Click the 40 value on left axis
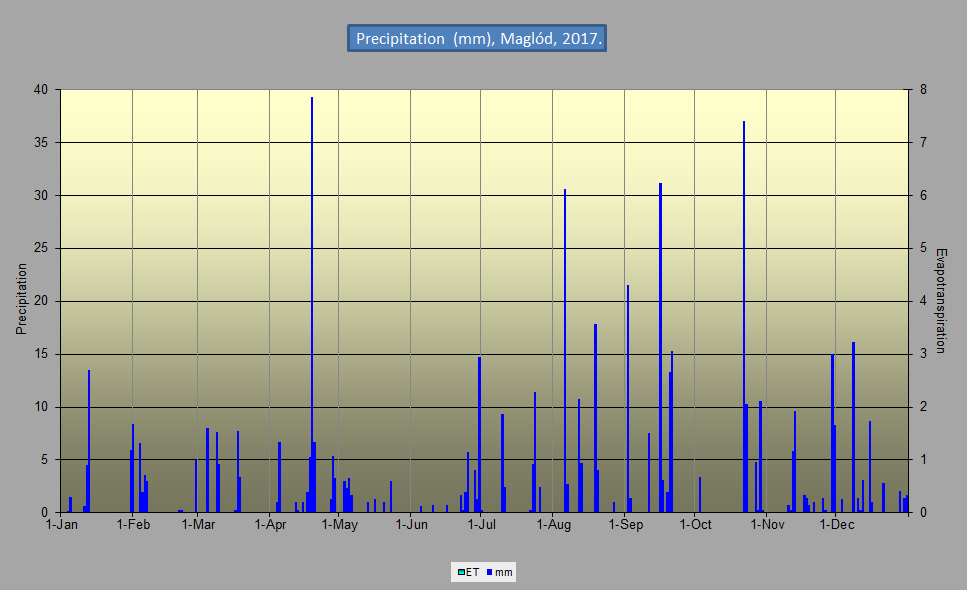The height and width of the screenshot is (590, 967). [x=41, y=89]
